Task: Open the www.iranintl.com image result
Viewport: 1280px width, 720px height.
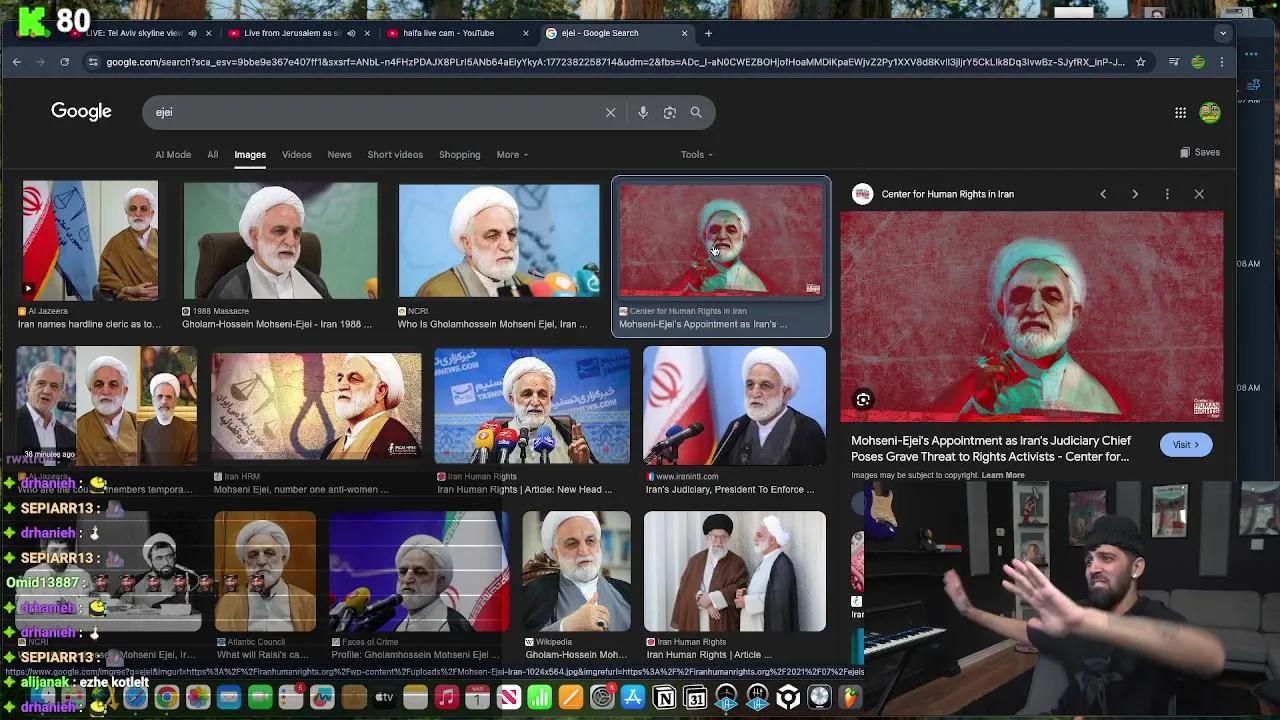Action: point(735,405)
